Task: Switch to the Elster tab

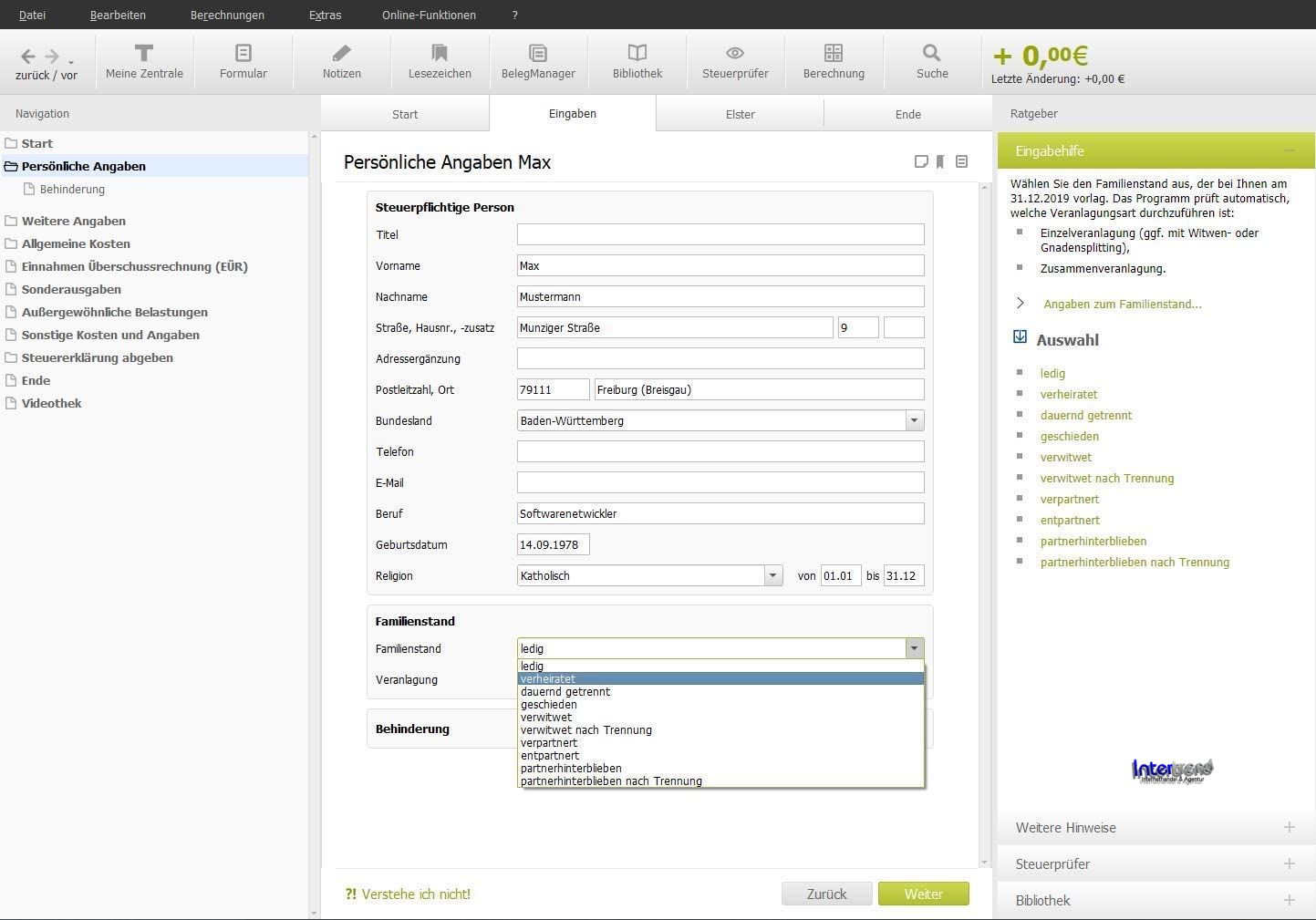Action: coord(740,114)
